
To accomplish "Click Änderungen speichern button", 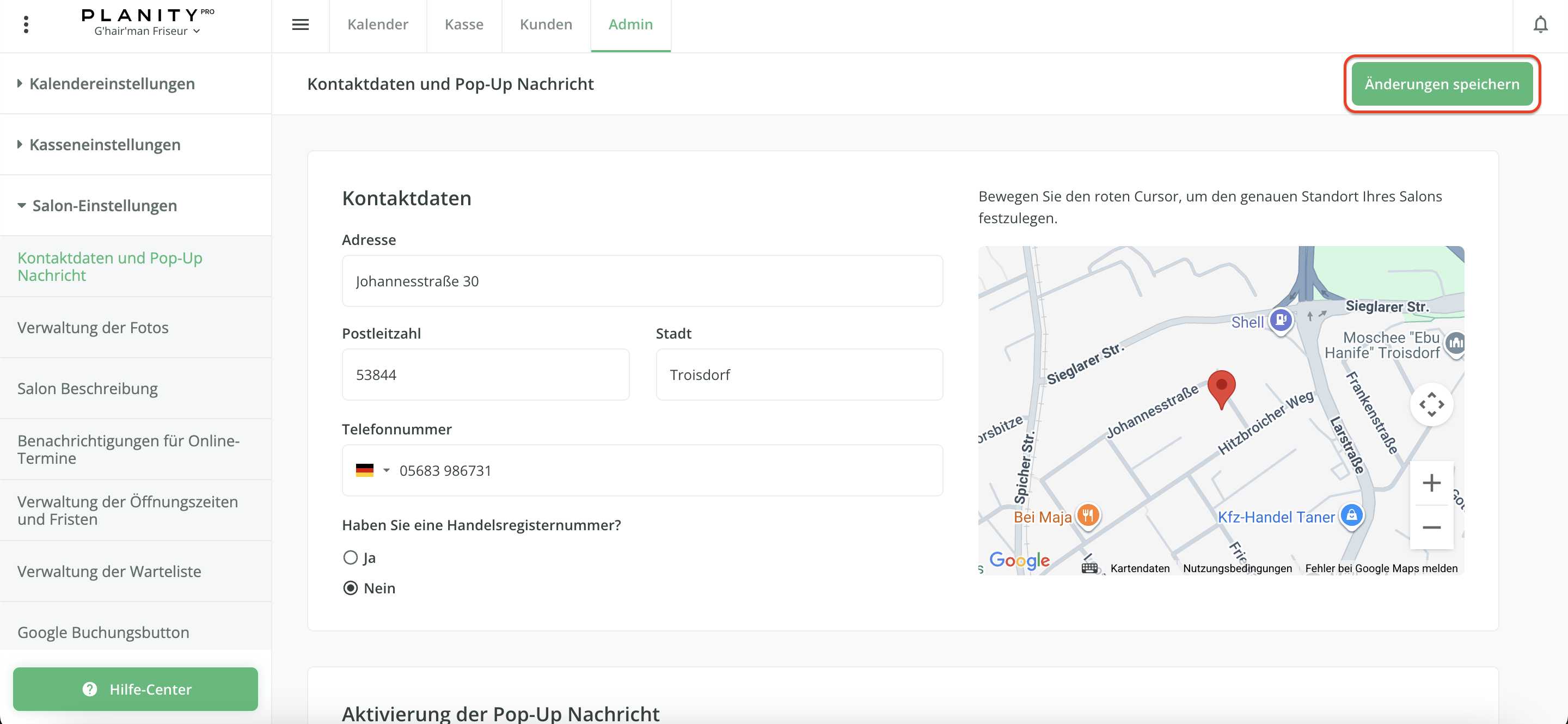I will [1441, 84].
